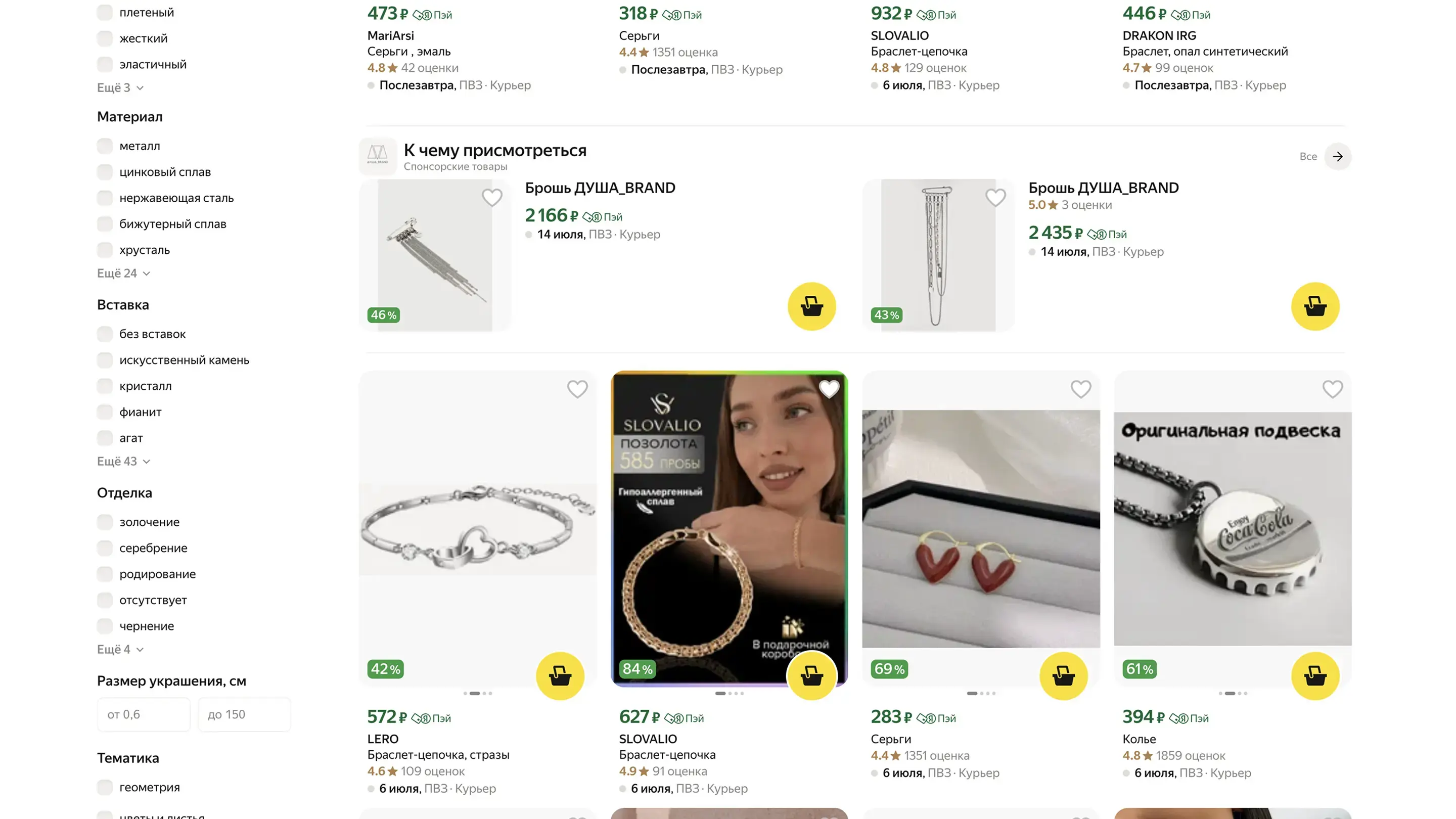Expand Ещё 43 insert options

coord(123,461)
